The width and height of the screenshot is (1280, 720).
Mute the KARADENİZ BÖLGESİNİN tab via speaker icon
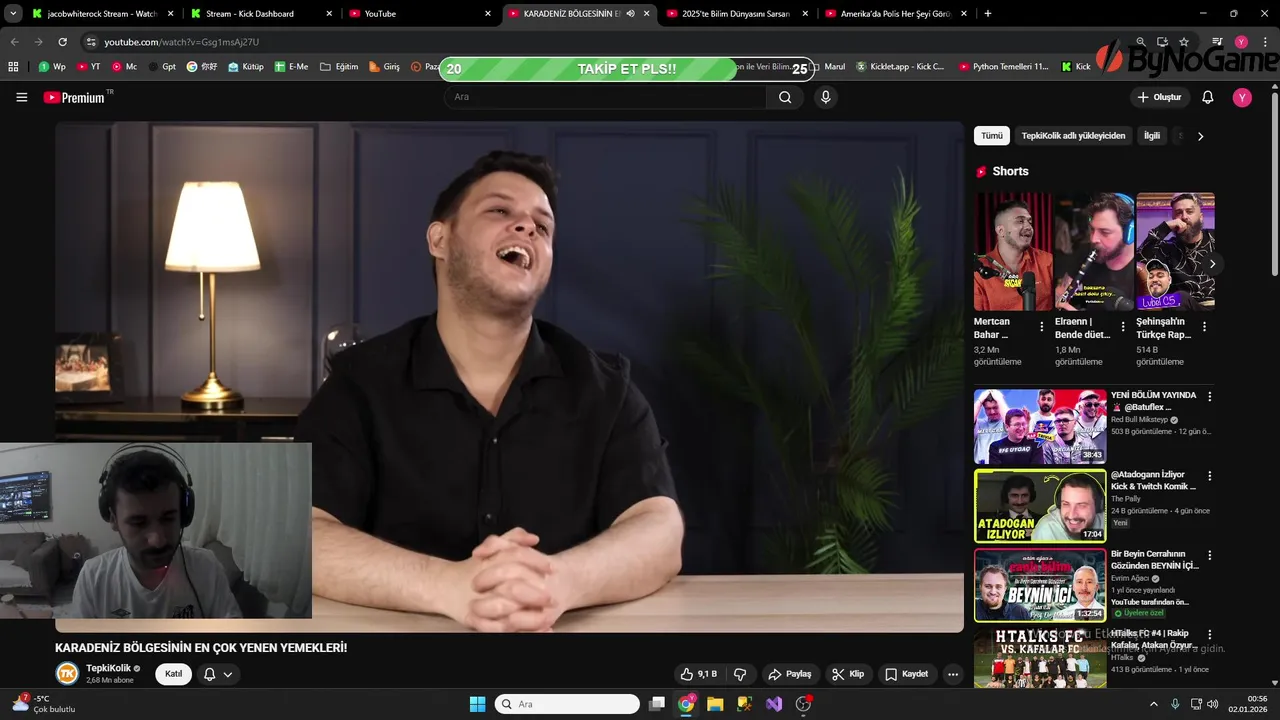tap(630, 14)
